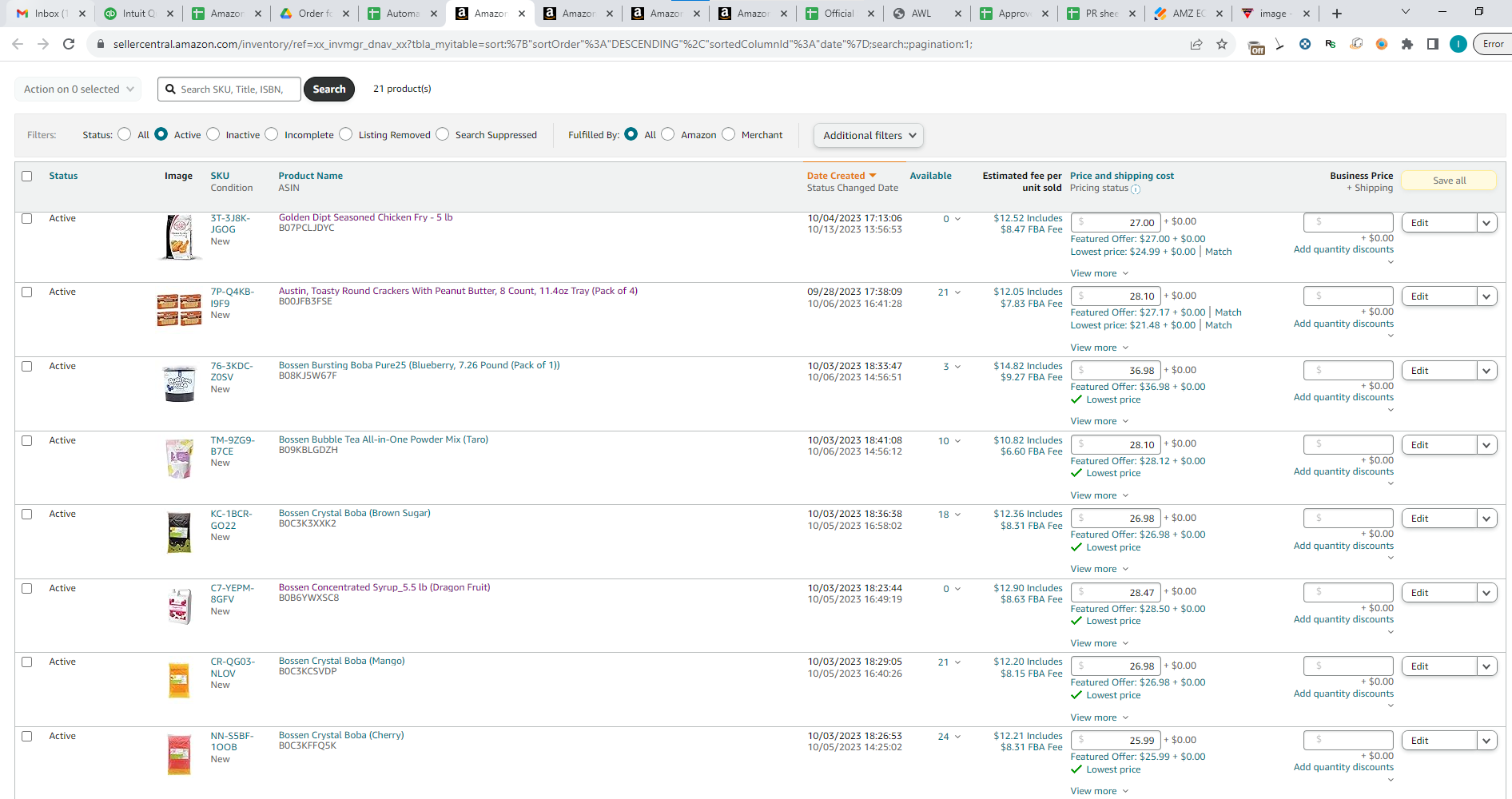This screenshot has height=799, width=1512.
Task: Open the RS extension icon
Action: pyautogui.click(x=1331, y=44)
